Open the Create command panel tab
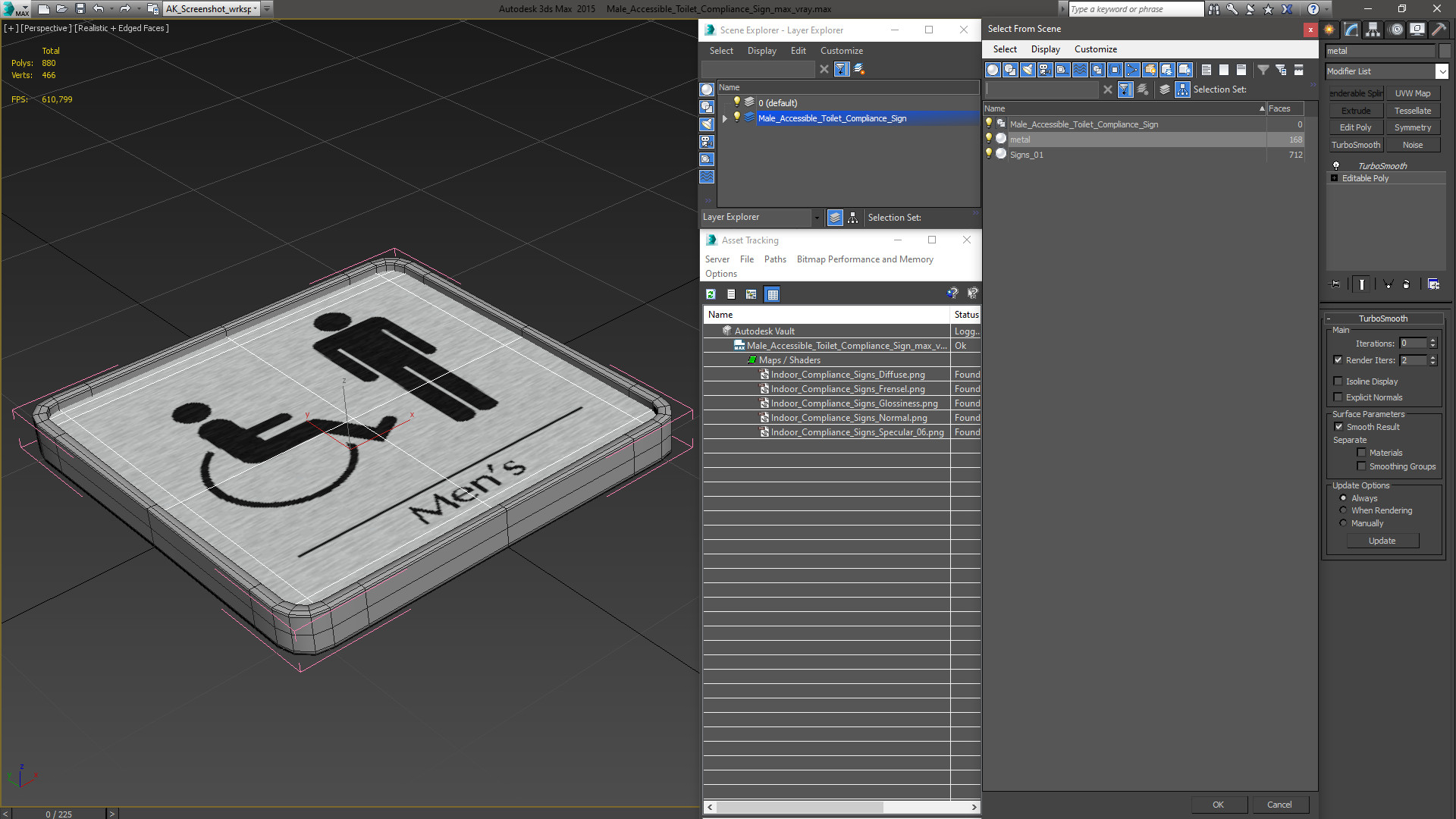 click(x=1329, y=30)
